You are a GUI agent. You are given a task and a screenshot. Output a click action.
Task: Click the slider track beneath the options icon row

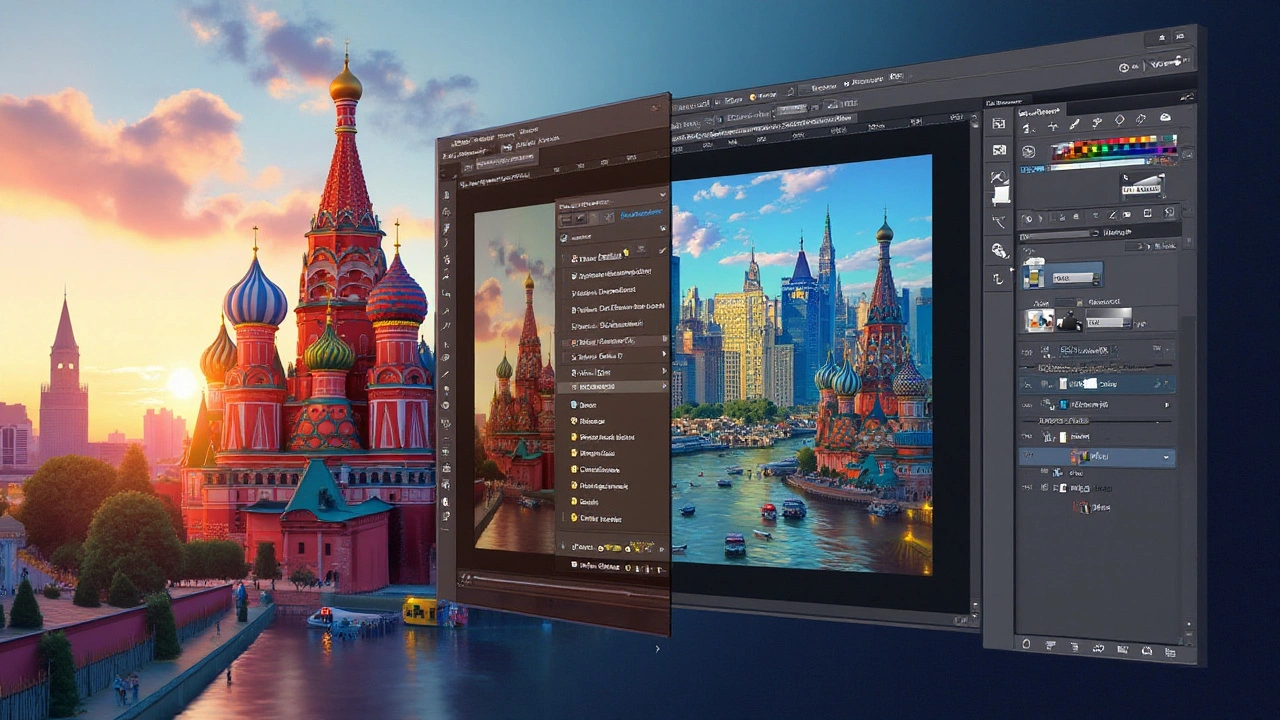1060,233
